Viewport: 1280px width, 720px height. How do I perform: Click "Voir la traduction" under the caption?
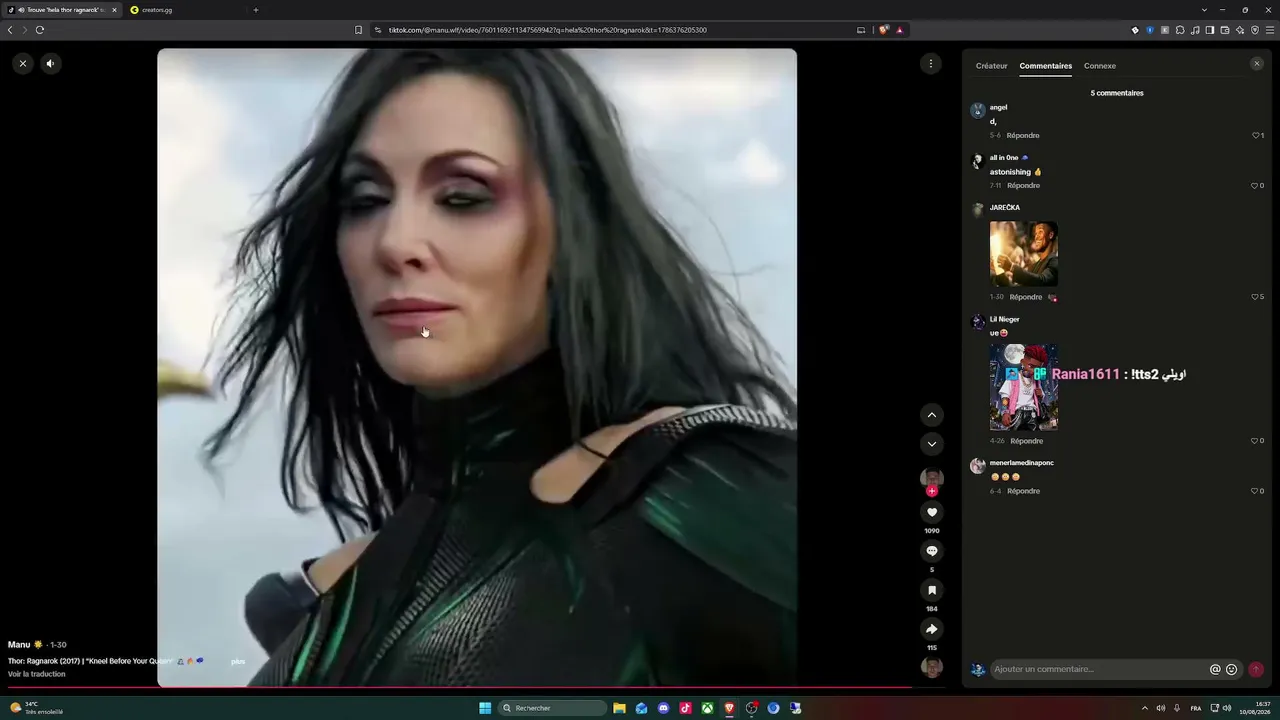point(37,674)
